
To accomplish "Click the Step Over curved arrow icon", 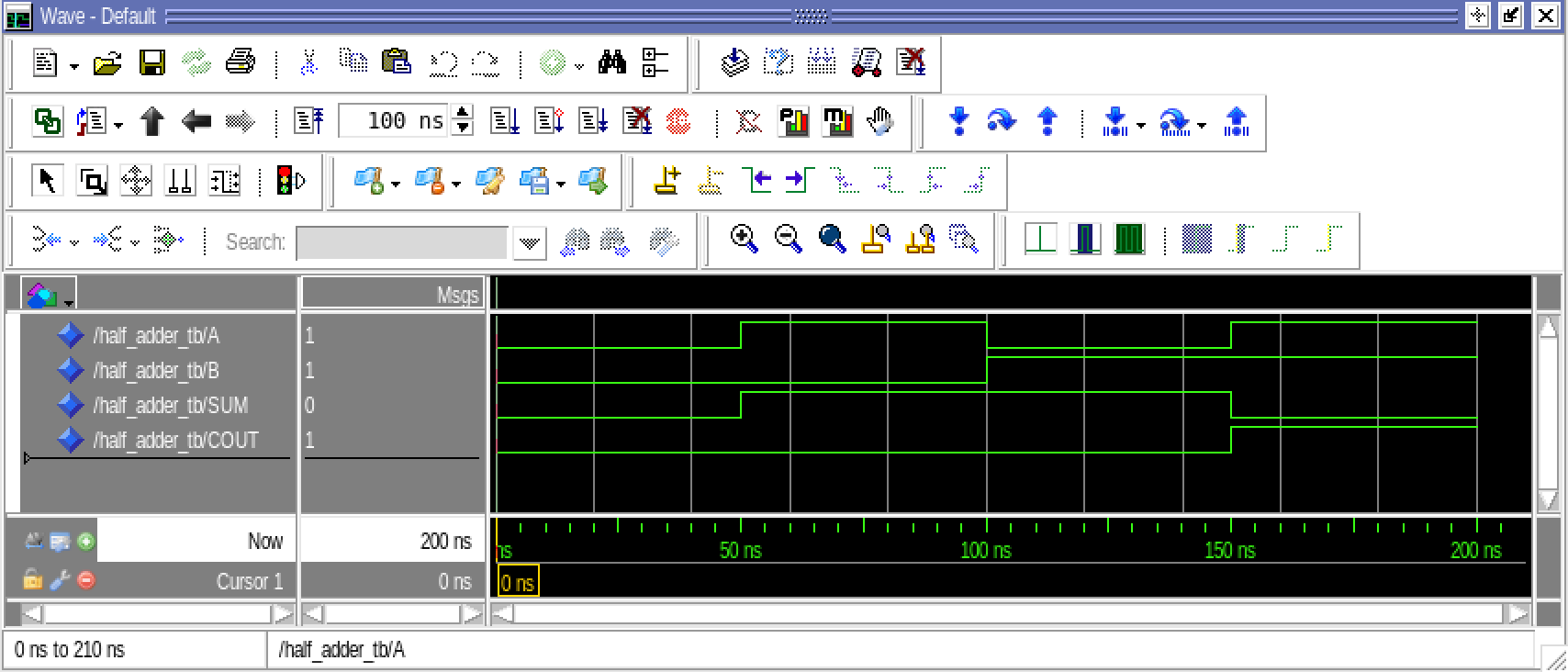I will (1002, 121).
